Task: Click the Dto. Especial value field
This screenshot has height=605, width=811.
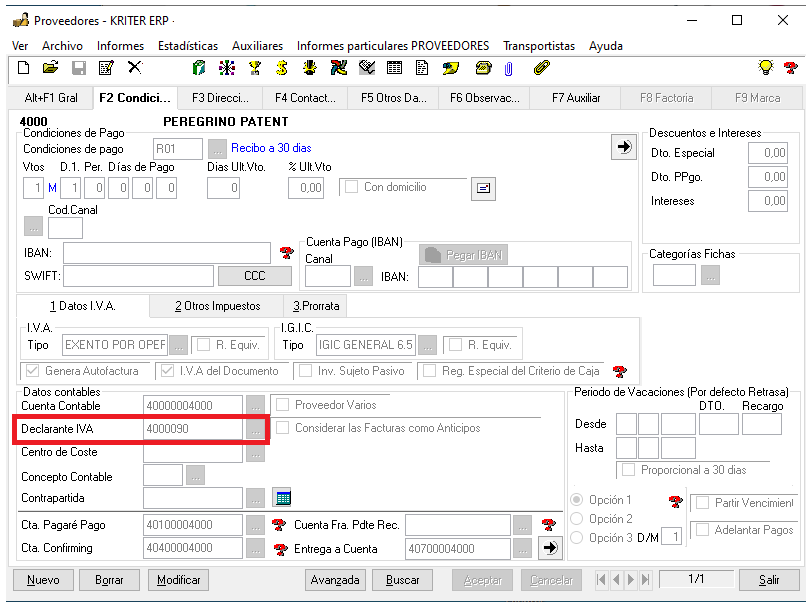Action: coord(768,153)
